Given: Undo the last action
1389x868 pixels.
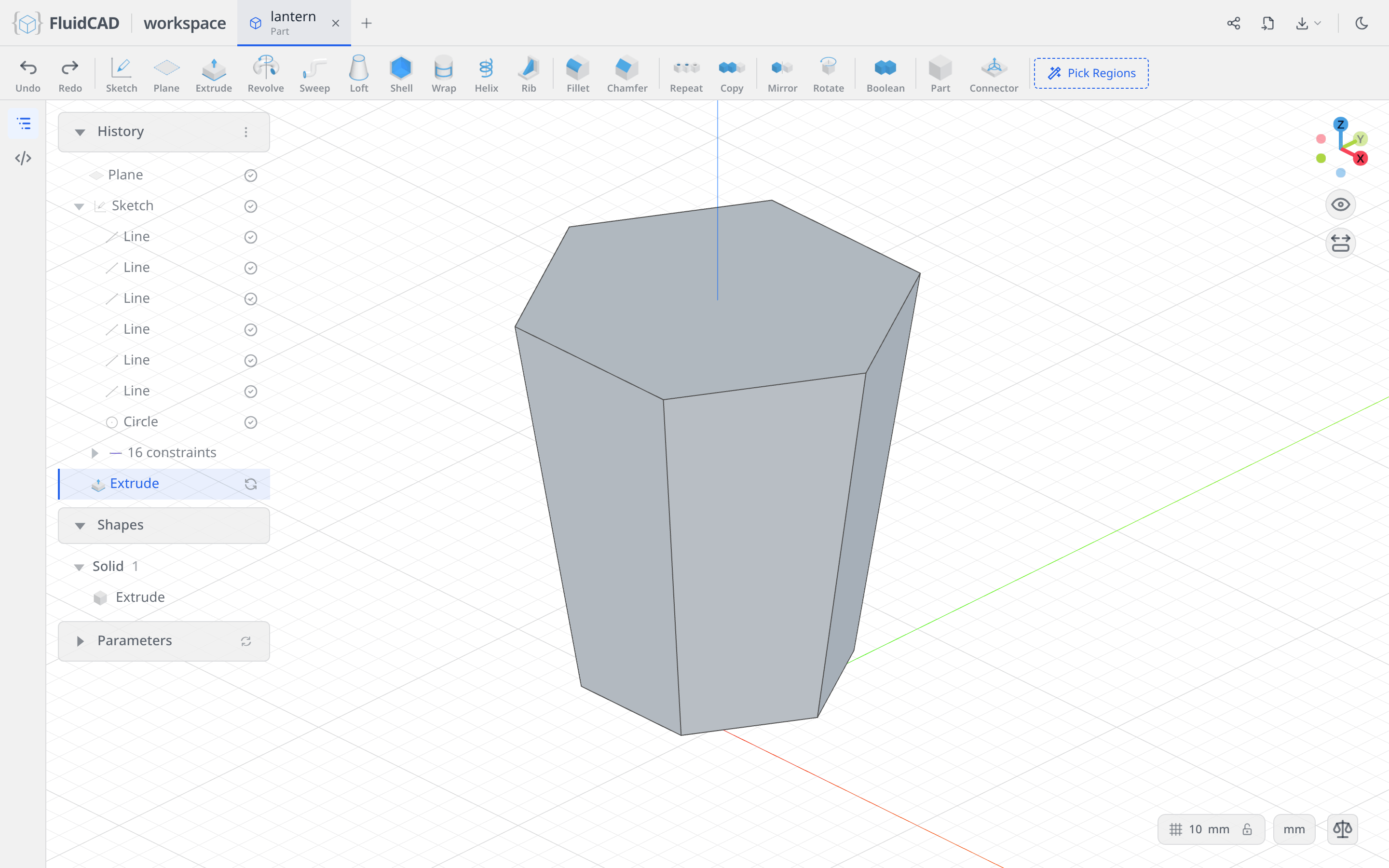Looking at the screenshot, I should pos(27,75).
